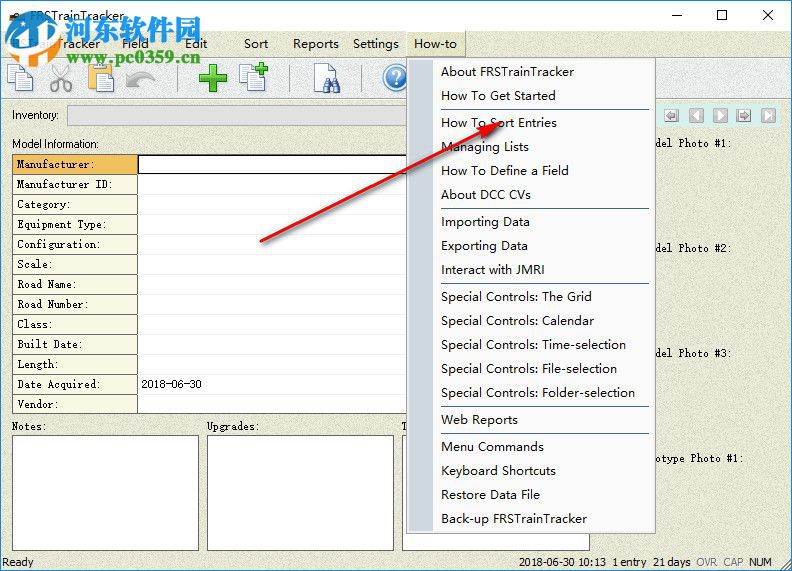
Task: Open the Sort menu
Action: [256, 44]
